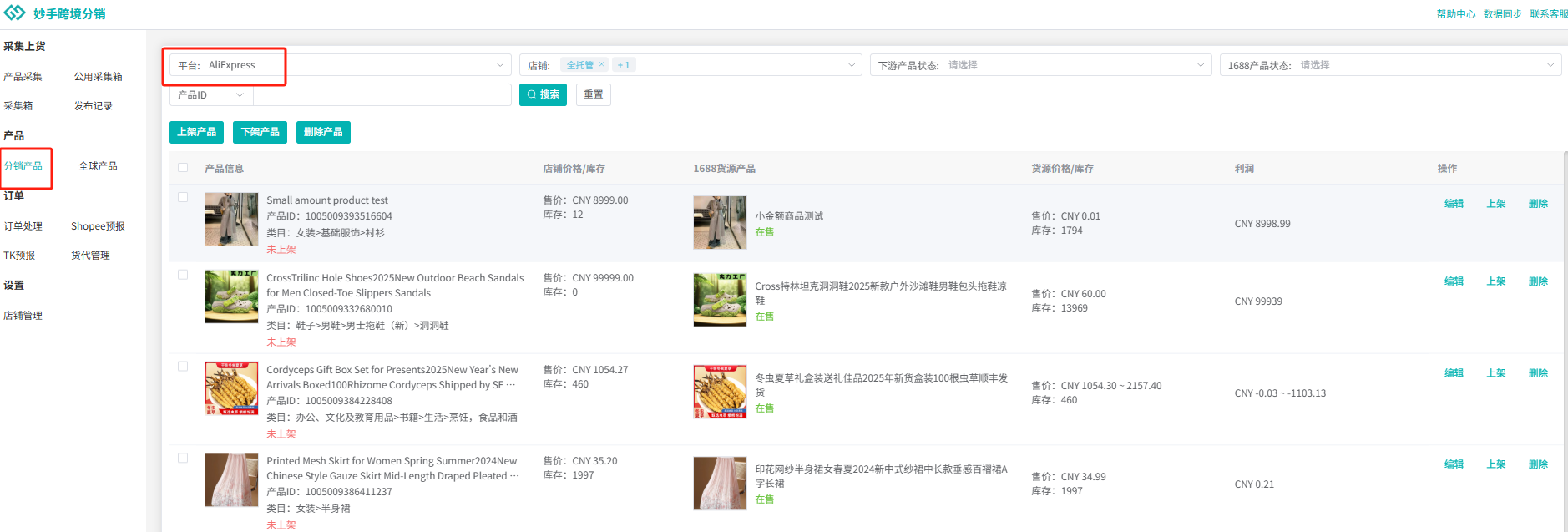This screenshot has height=532, width=1568.
Task: Open 印花网纱半身裙 1688 source thumbnail
Action: (x=720, y=484)
